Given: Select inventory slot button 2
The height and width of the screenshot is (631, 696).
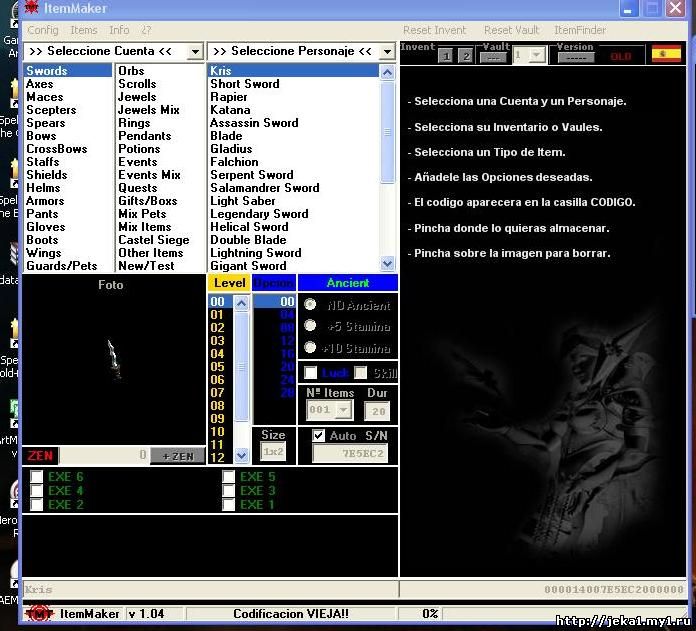Looking at the screenshot, I should click(465, 56).
